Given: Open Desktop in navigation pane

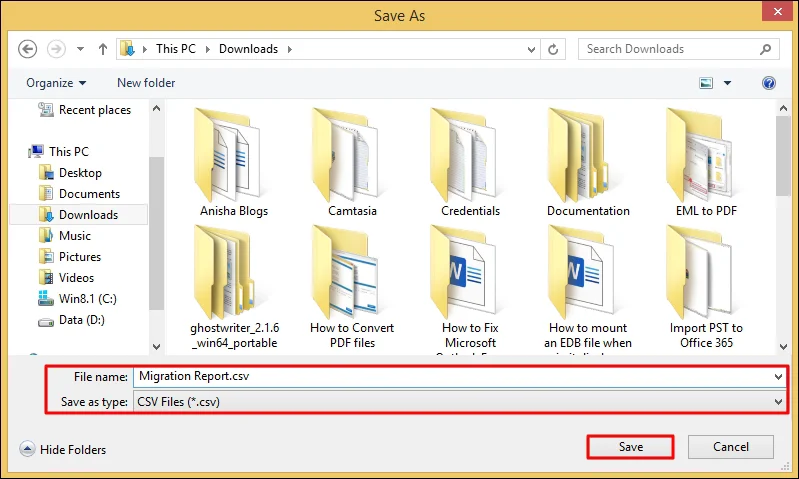Looking at the screenshot, I should 80,173.
